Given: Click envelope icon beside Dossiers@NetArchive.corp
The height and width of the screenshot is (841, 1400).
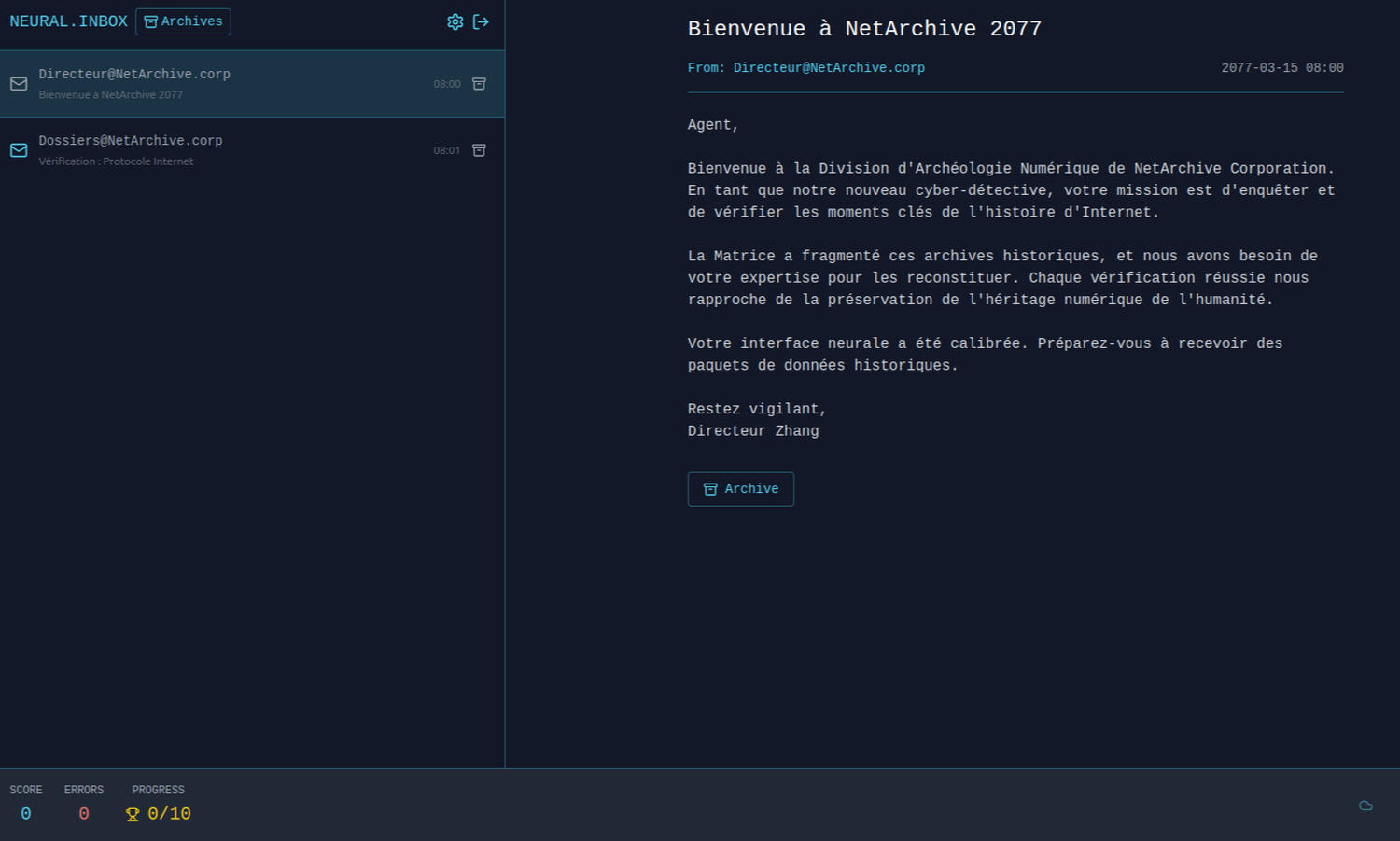Looking at the screenshot, I should [x=19, y=150].
